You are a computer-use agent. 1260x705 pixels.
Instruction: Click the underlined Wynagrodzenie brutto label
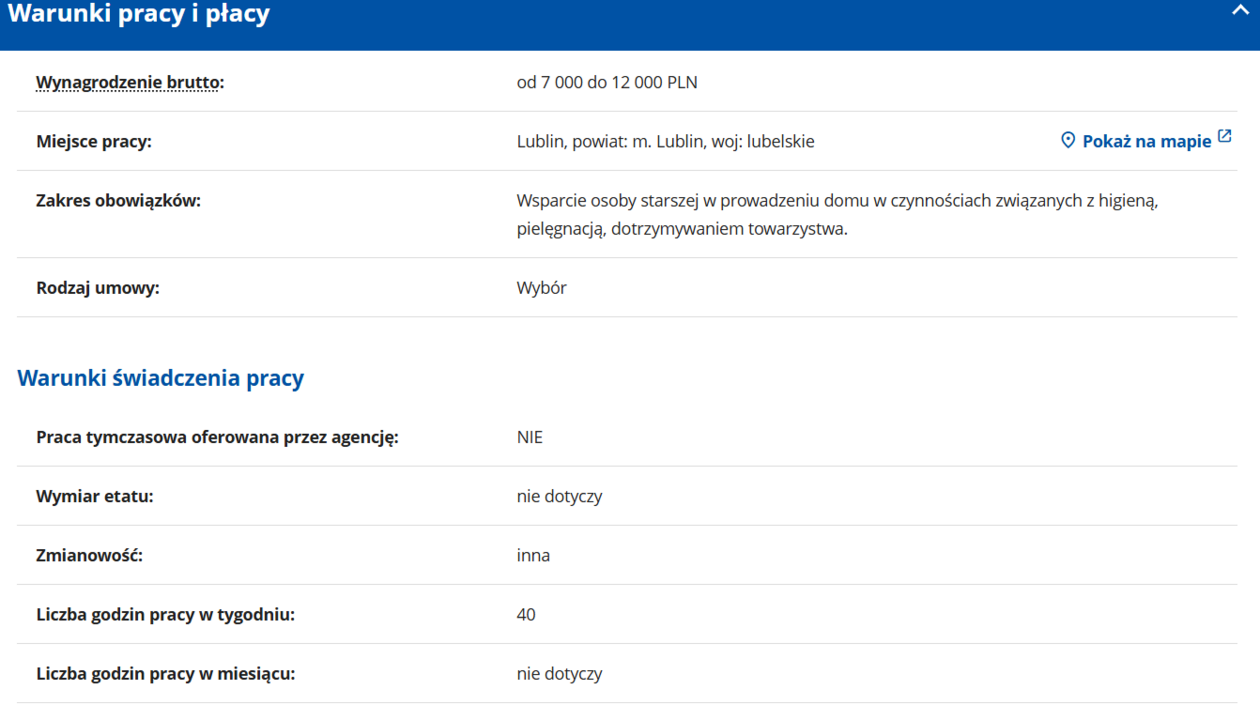129,82
